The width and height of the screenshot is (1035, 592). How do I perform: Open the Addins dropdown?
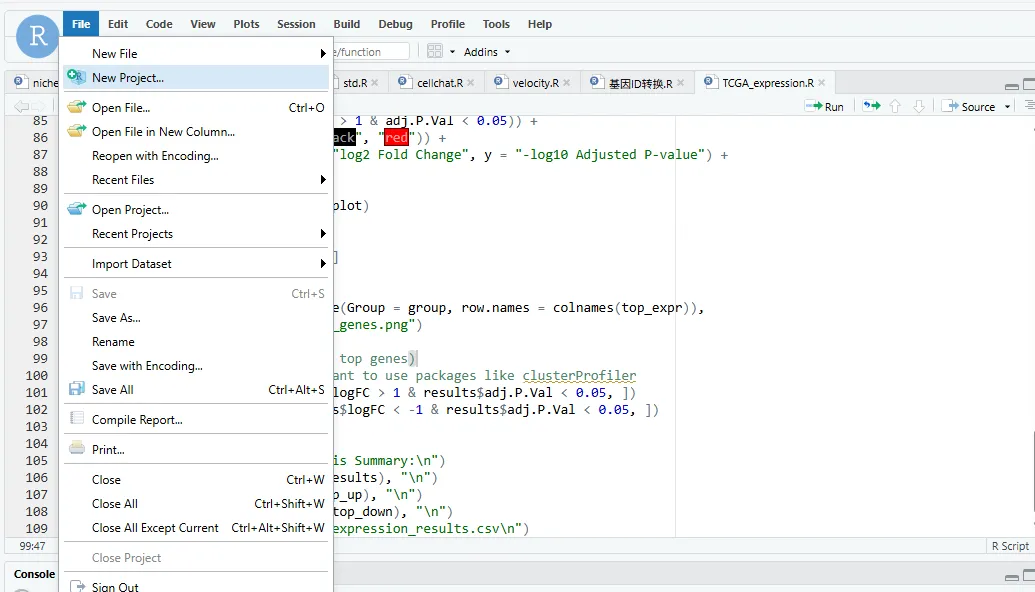487,51
